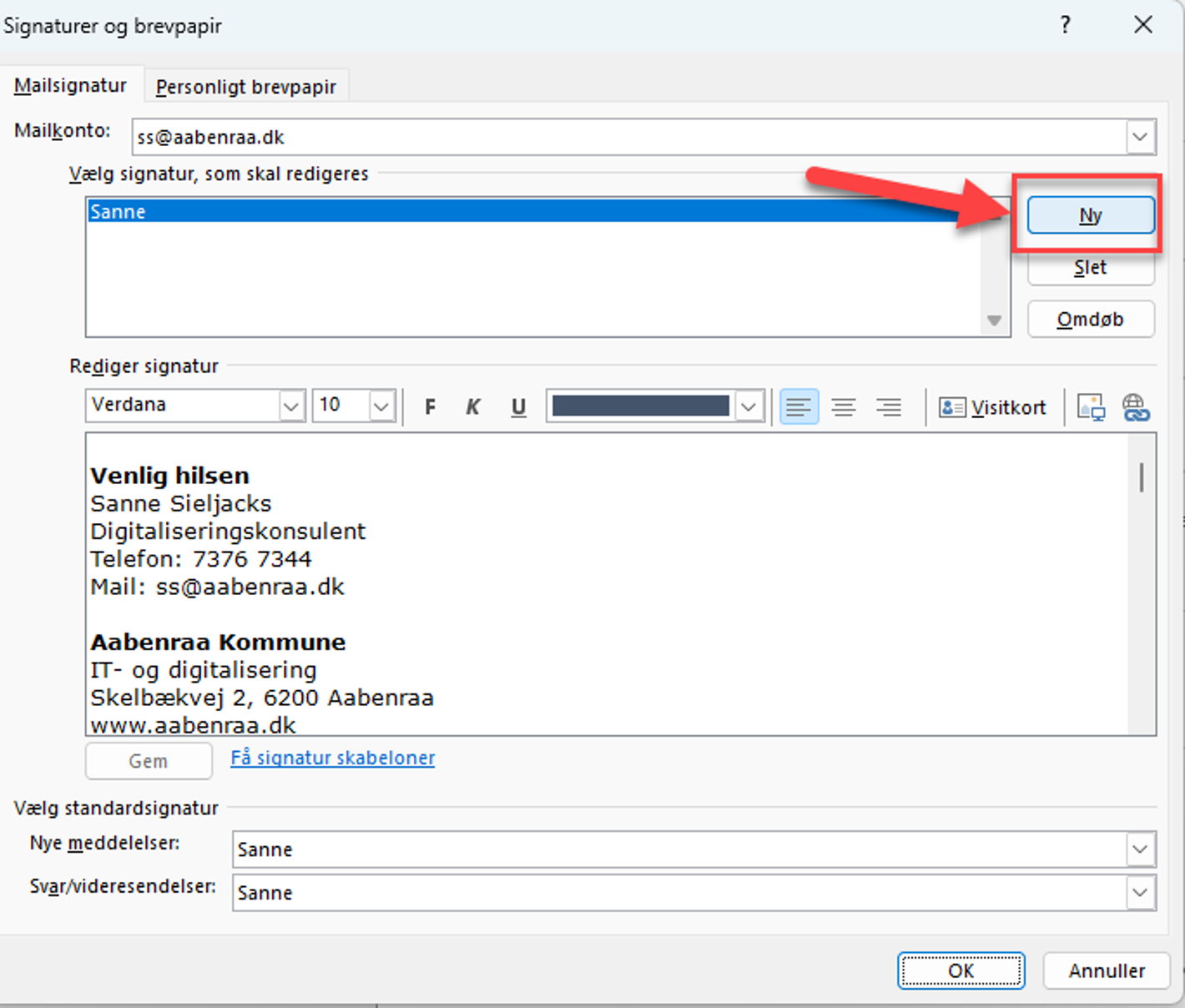Open the Mailkonto account dropdown
Screen dimensions: 1185x1008
1140,137
